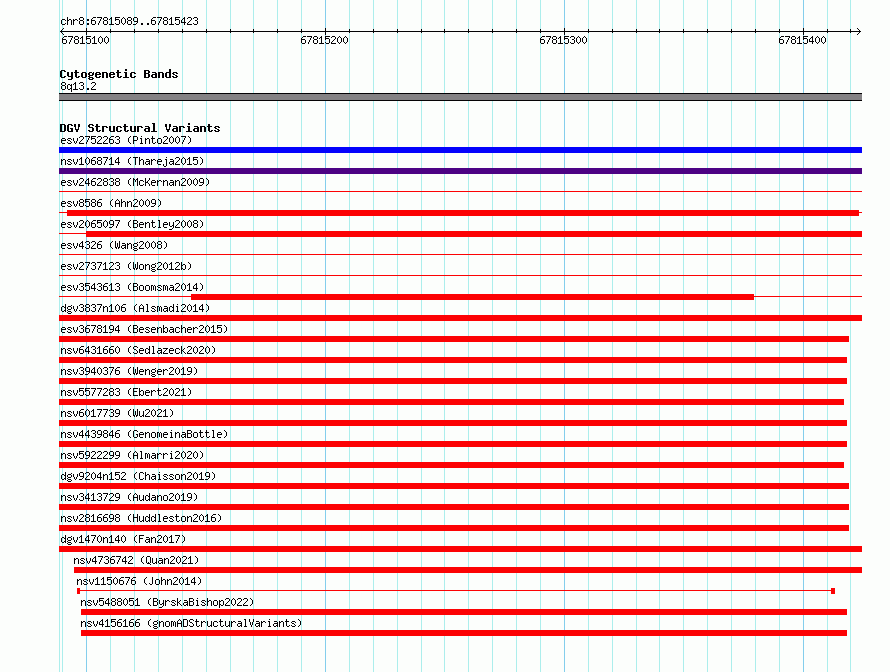The height and width of the screenshot is (672, 890).
Task: Open nsv3413729 (Audano2019) variant
Action: click(x=129, y=497)
